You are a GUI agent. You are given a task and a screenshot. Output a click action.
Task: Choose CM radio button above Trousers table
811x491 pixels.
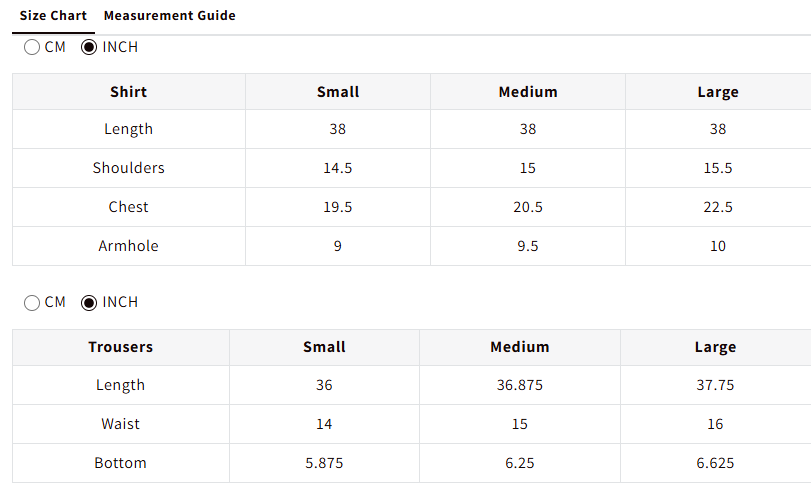click(32, 302)
